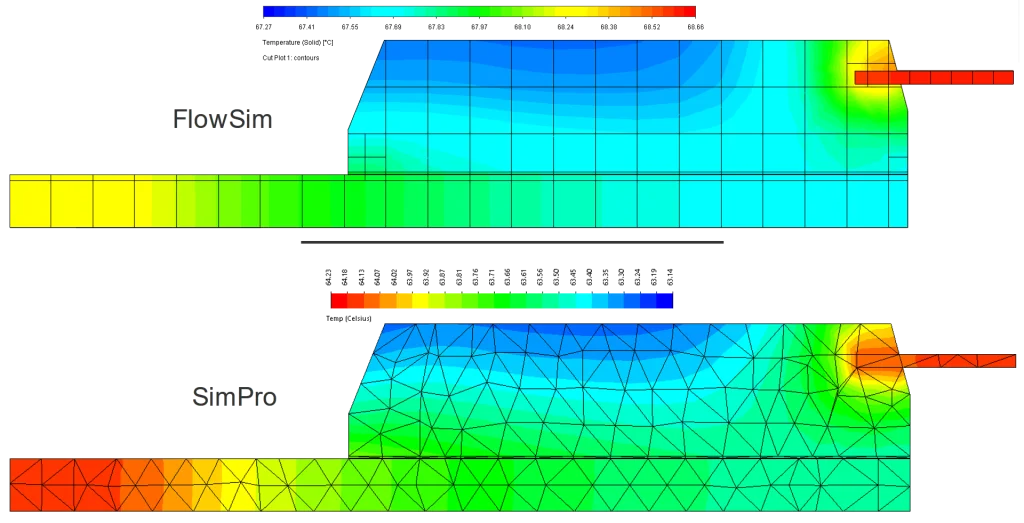The image size is (1024, 523).
Task: Select the 63.61 SimPro legend value
Action: pyautogui.click(x=524, y=277)
